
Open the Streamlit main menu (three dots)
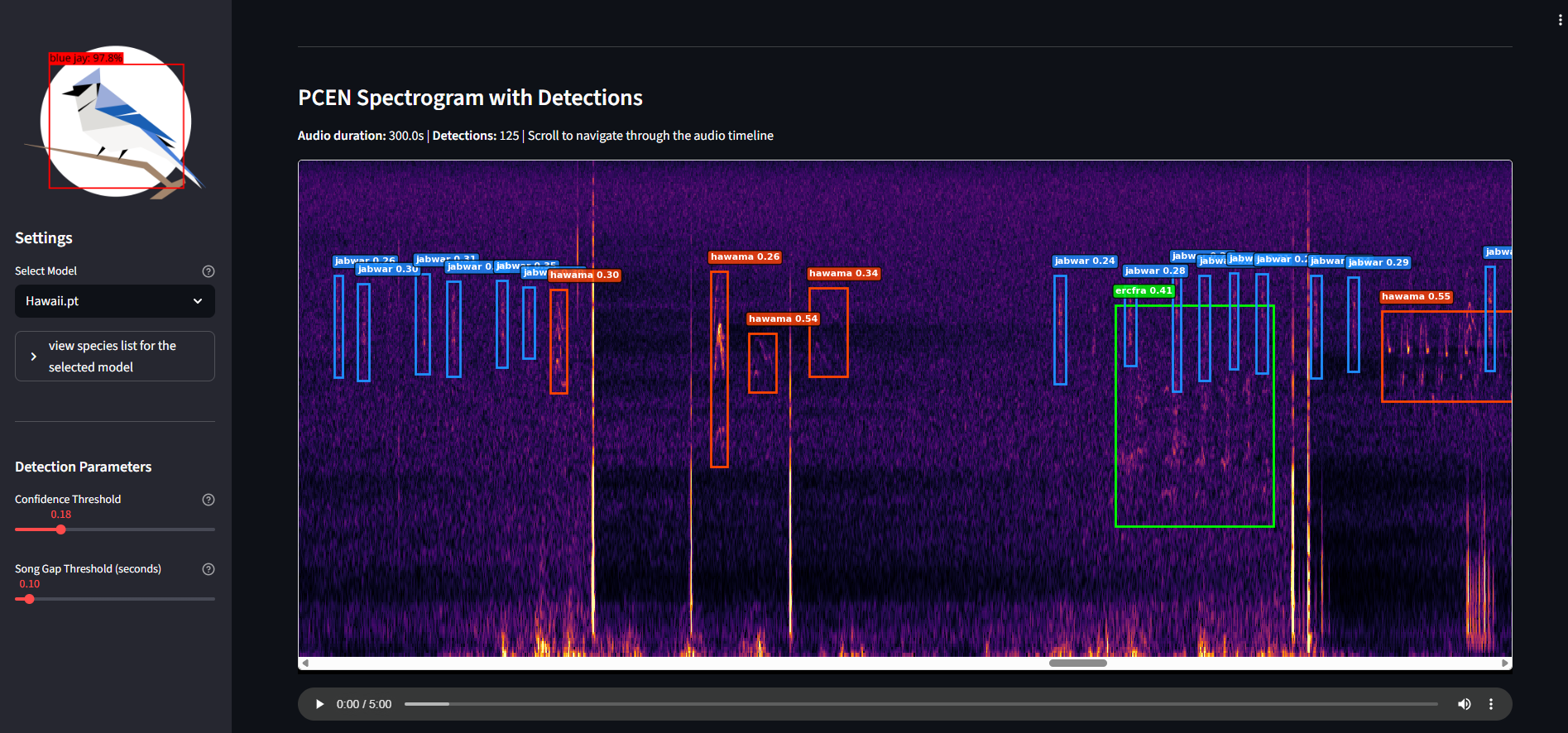1560,21
